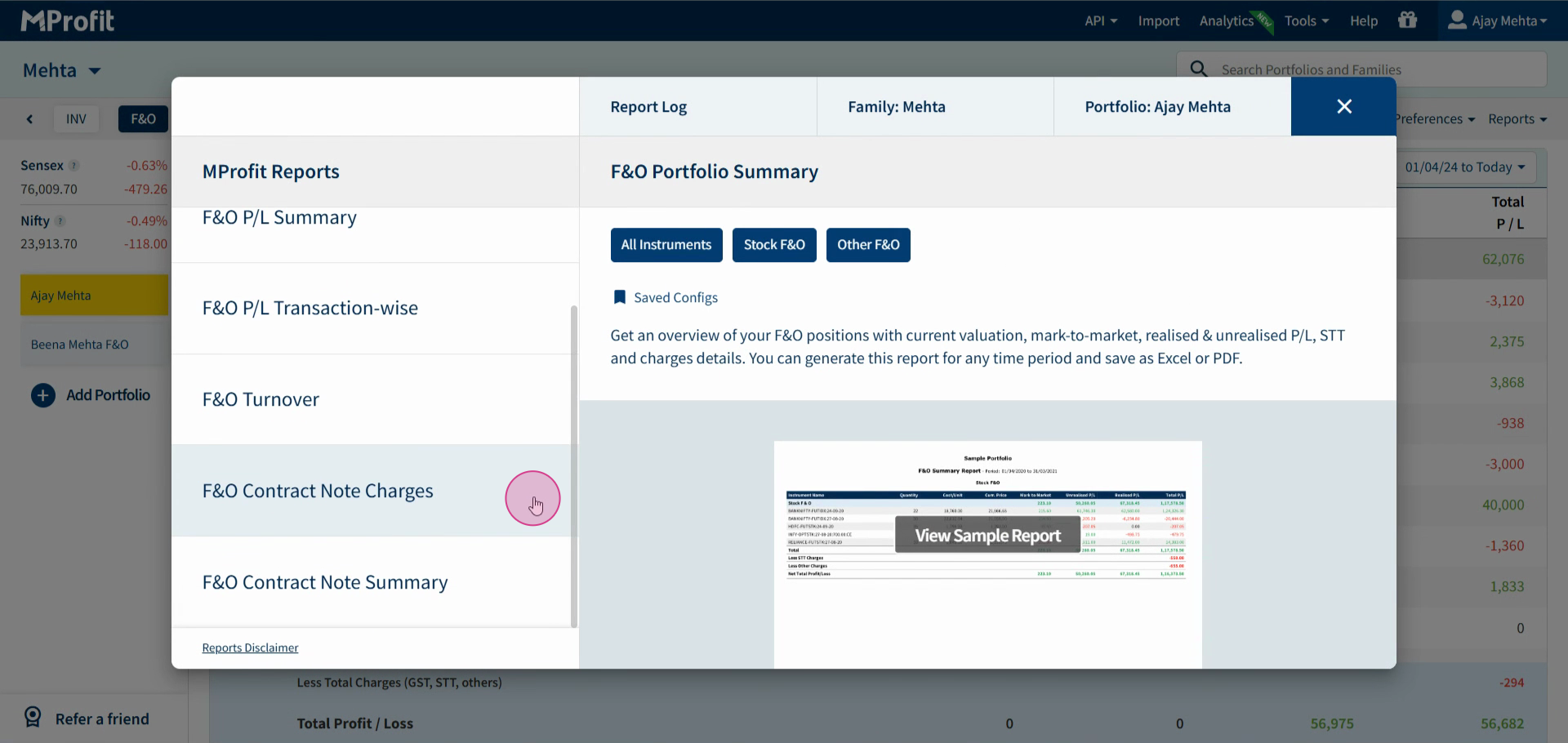Open the Analytics menu item

point(1227,21)
